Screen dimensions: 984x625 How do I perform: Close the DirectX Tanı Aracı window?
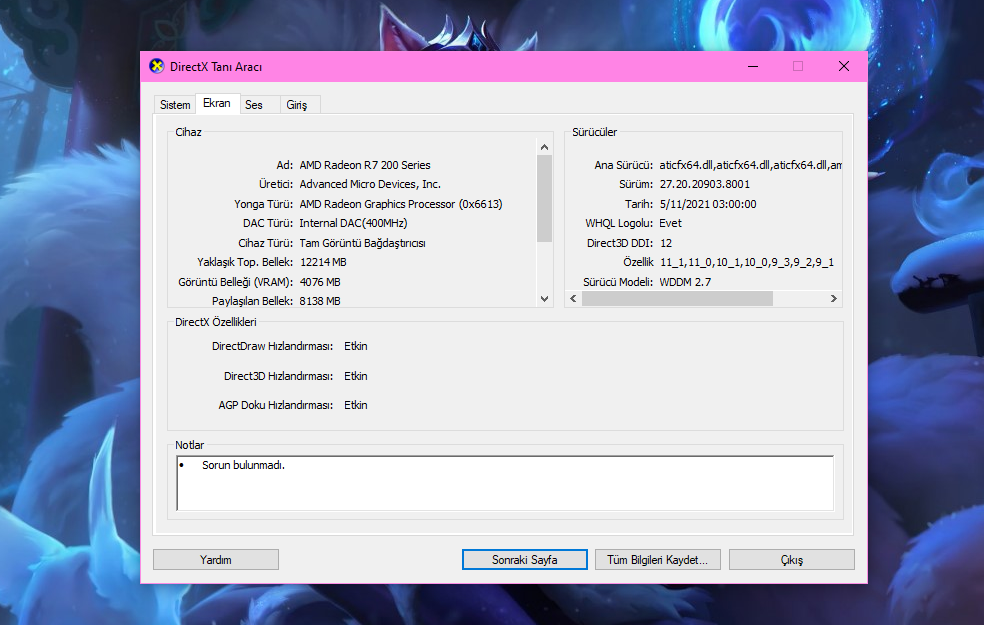pos(844,67)
